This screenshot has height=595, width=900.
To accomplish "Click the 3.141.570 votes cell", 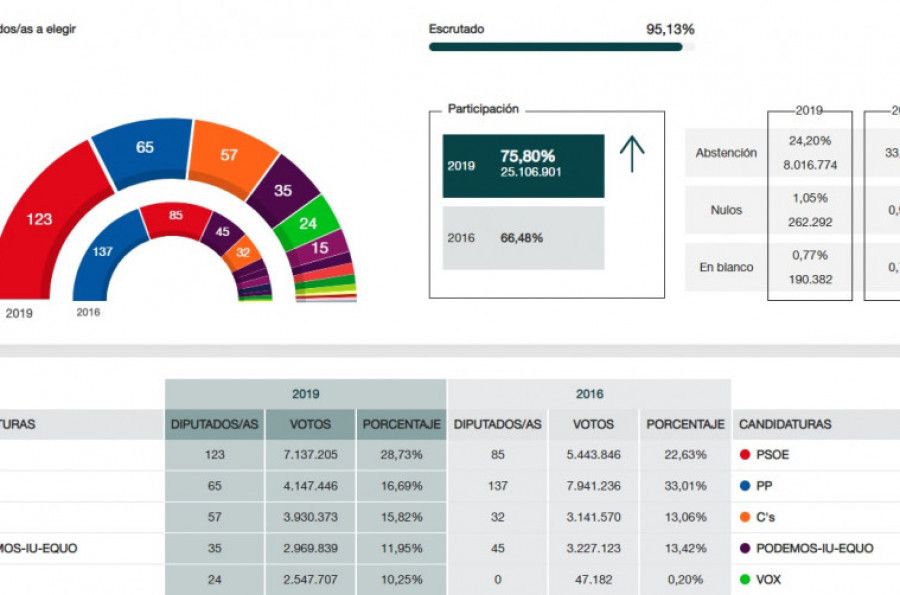I will click(x=593, y=517).
